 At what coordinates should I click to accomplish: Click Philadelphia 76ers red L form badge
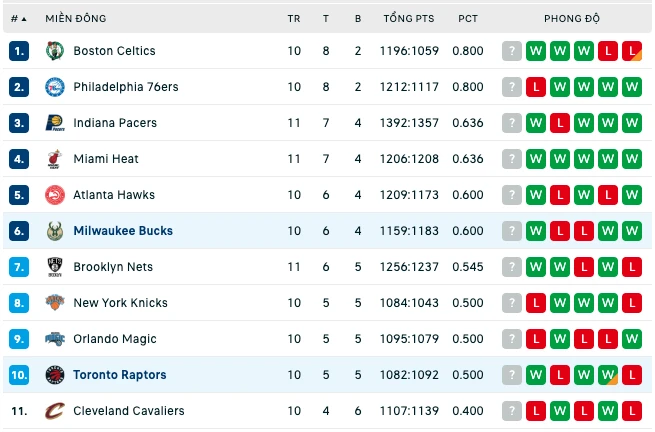tap(536, 87)
